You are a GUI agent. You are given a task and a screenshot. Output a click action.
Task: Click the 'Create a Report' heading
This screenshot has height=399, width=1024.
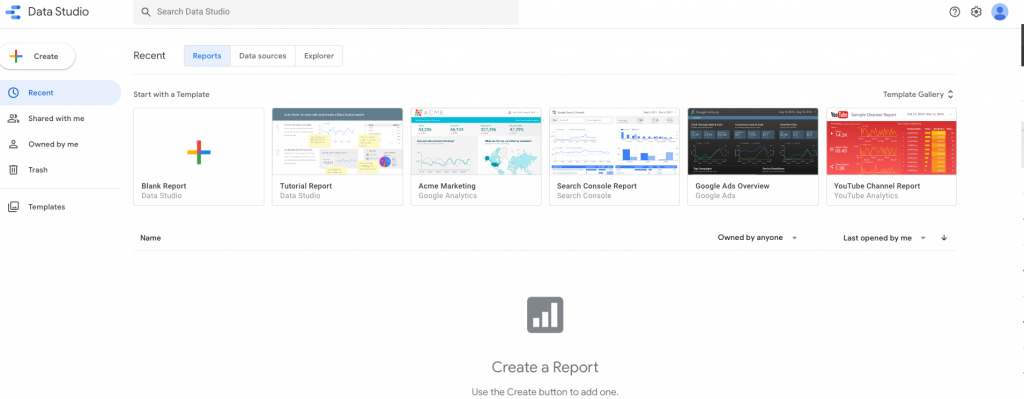[545, 367]
